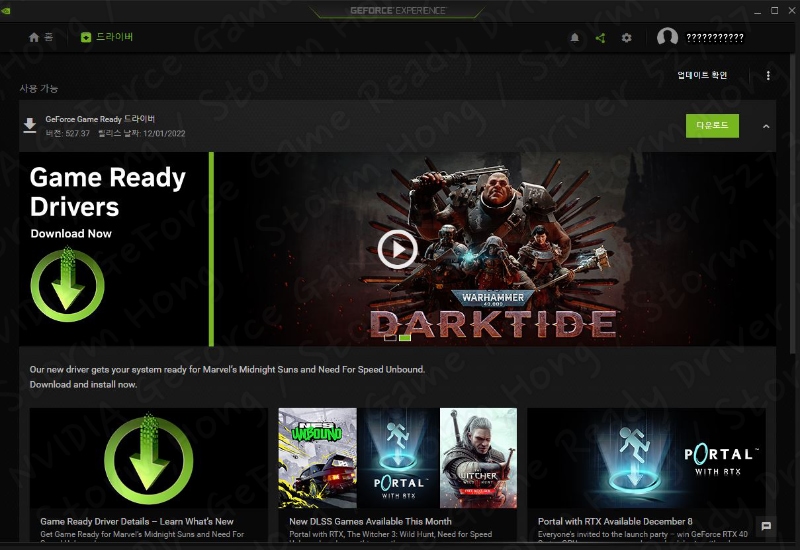This screenshot has height=550, width=800.
Task: Click 'Game Ready Driver Details – Learn What's New'
Action: click(x=137, y=521)
